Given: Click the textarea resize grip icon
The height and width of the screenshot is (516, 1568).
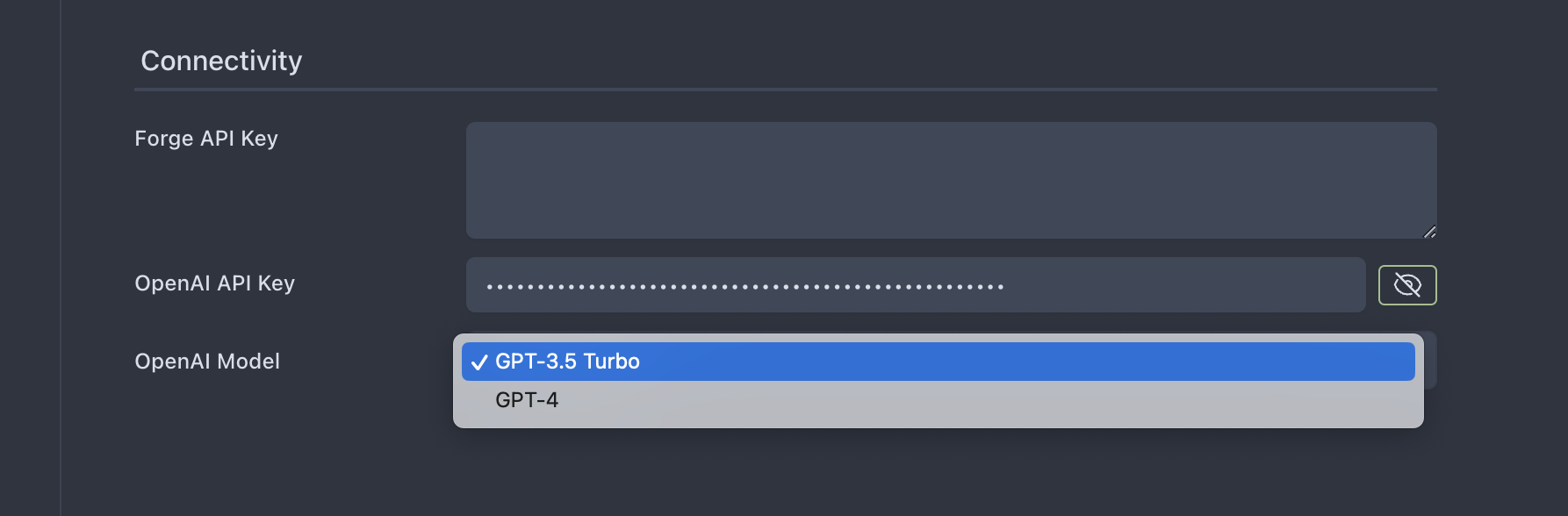Looking at the screenshot, I should [1429, 232].
